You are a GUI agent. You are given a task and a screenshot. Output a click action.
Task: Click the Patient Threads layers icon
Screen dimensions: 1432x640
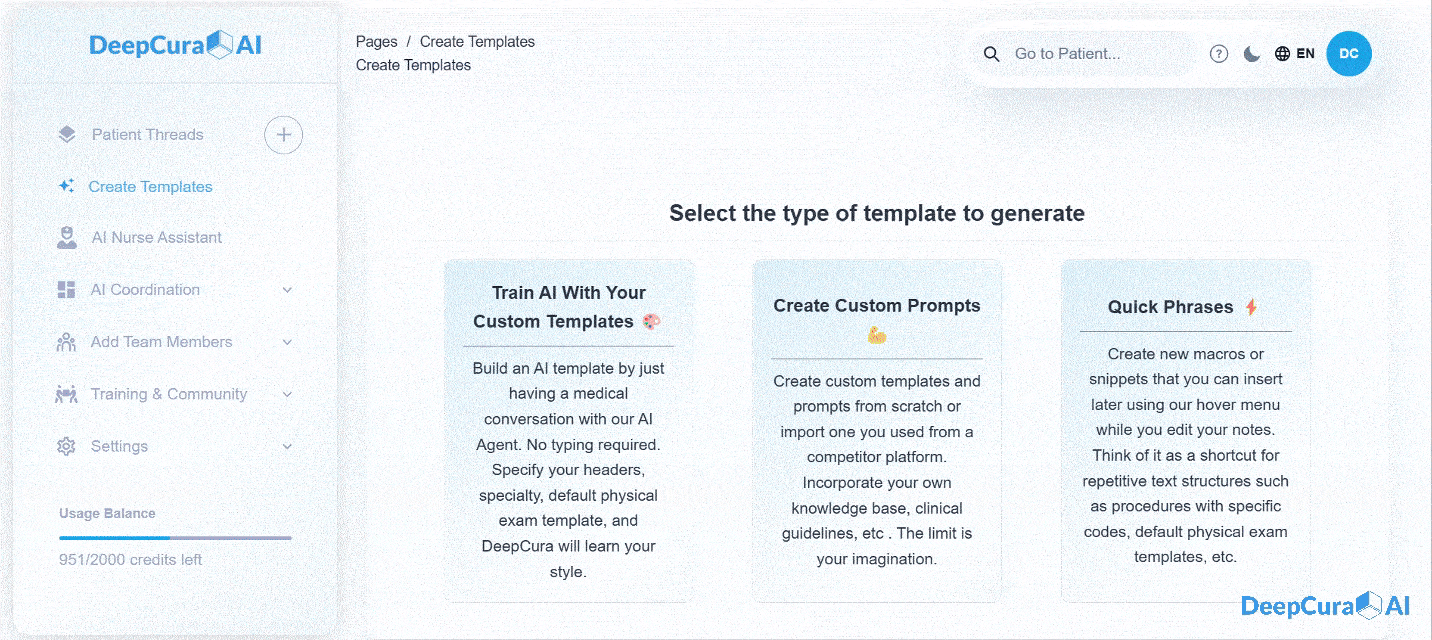click(67, 134)
